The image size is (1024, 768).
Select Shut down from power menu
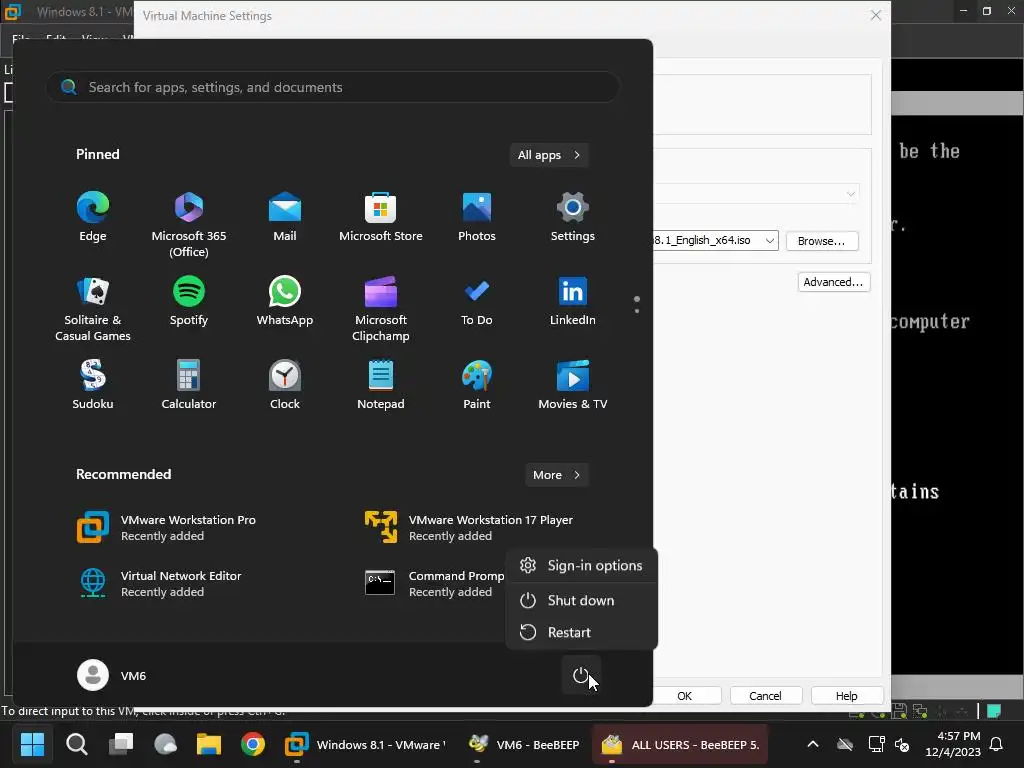coord(581,600)
